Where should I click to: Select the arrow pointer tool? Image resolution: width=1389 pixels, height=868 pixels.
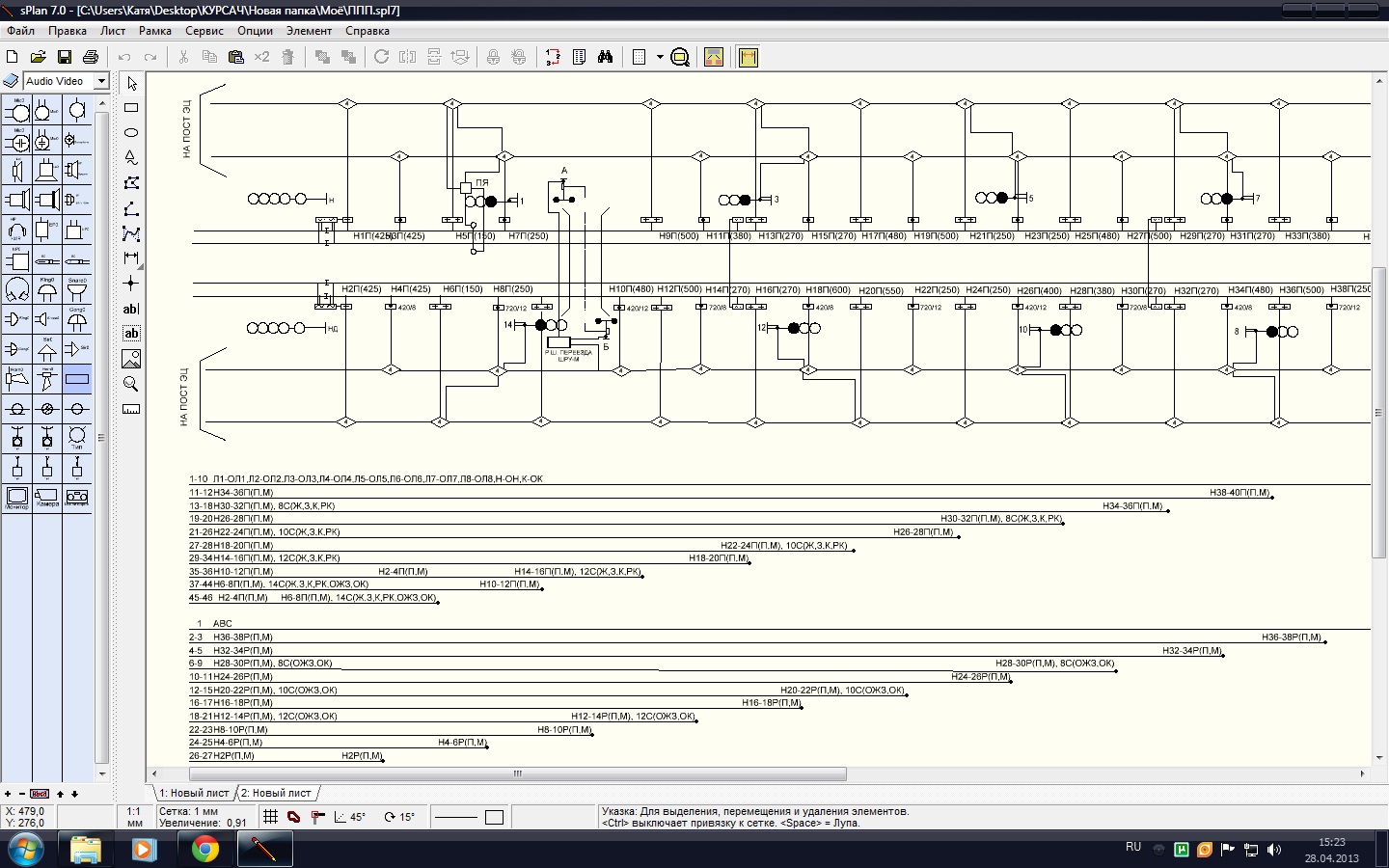131,84
